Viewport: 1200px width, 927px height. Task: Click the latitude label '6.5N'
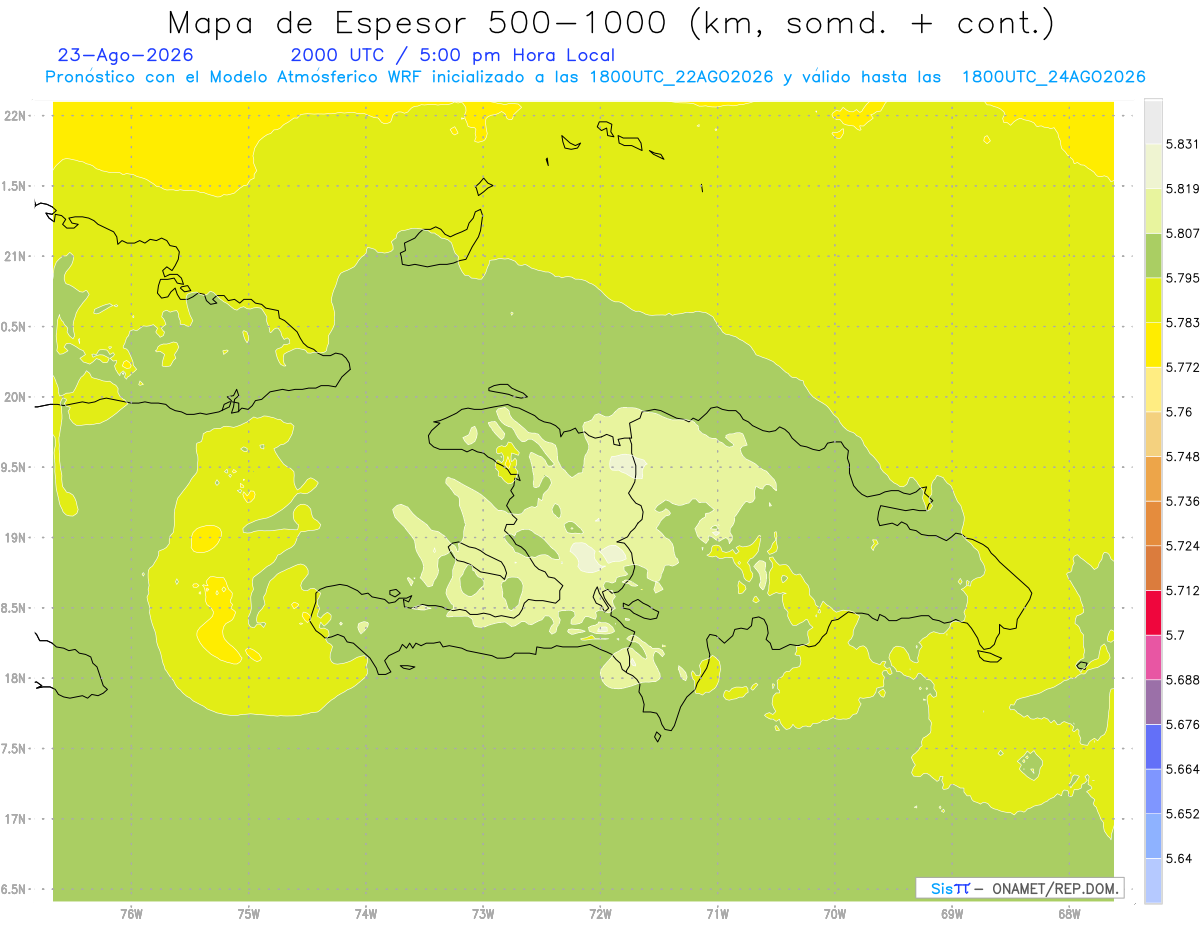[x=14, y=889]
